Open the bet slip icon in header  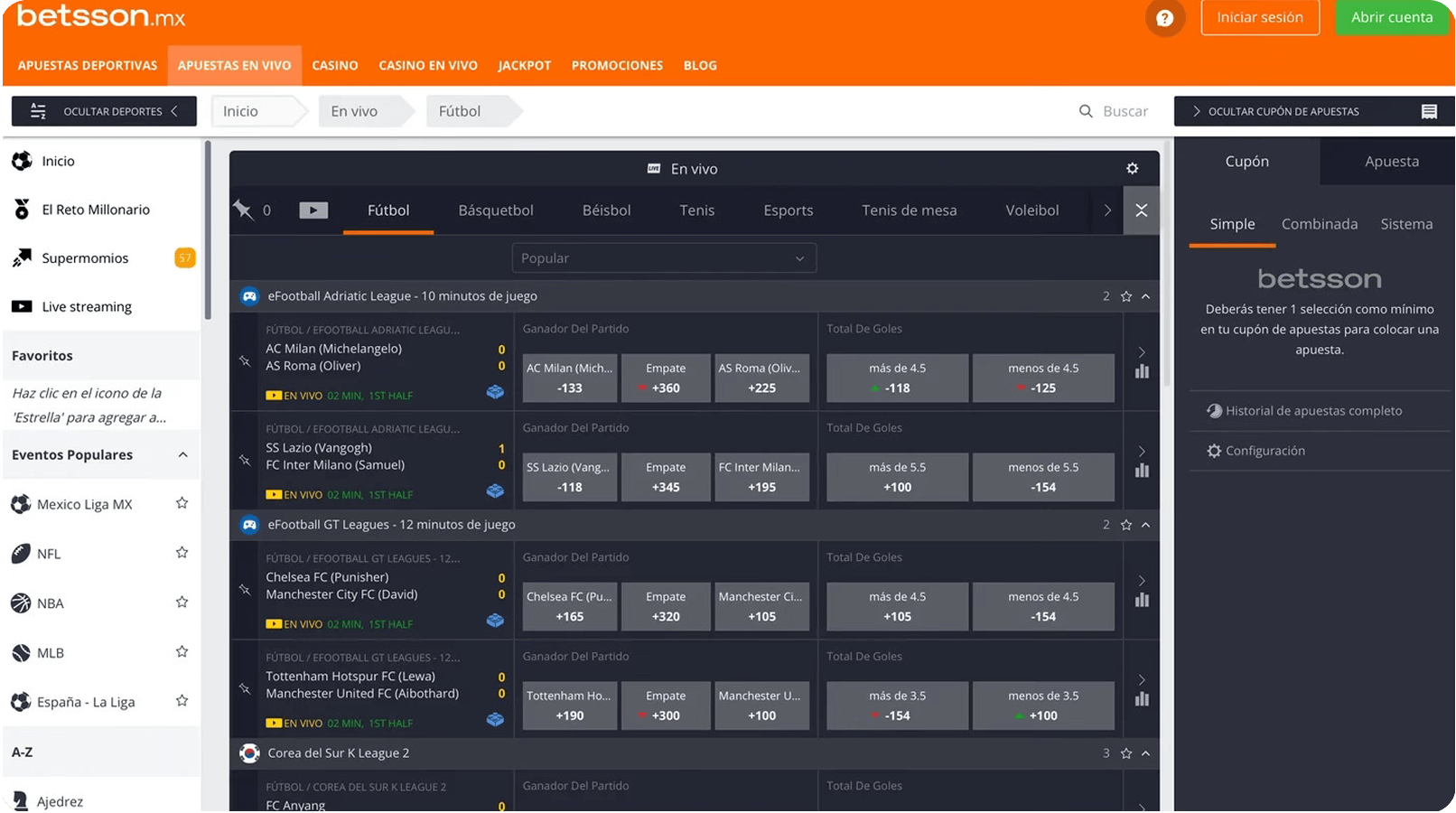click(x=1429, y=111)
